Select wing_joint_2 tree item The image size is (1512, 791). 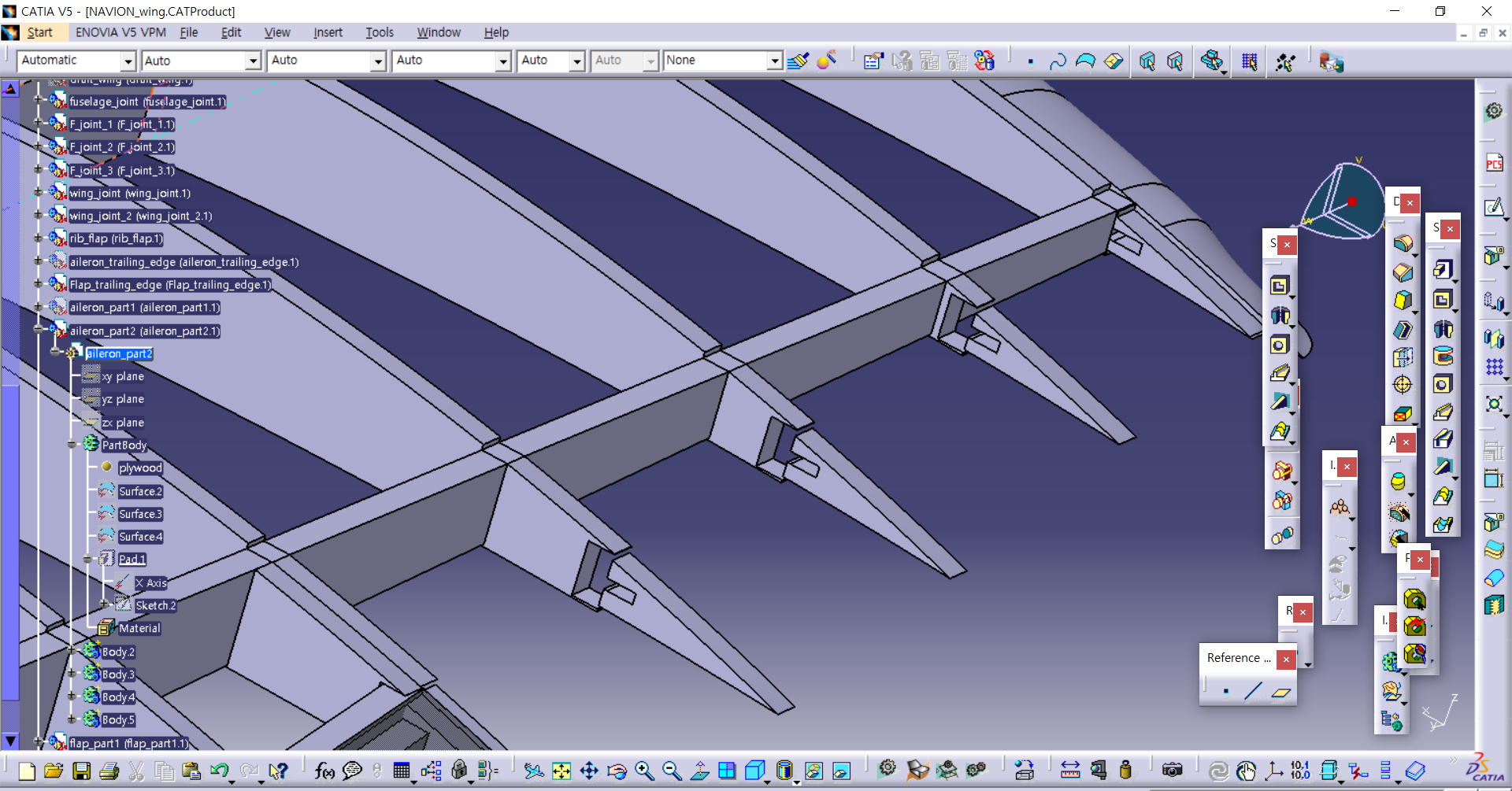tap(141, 216)
